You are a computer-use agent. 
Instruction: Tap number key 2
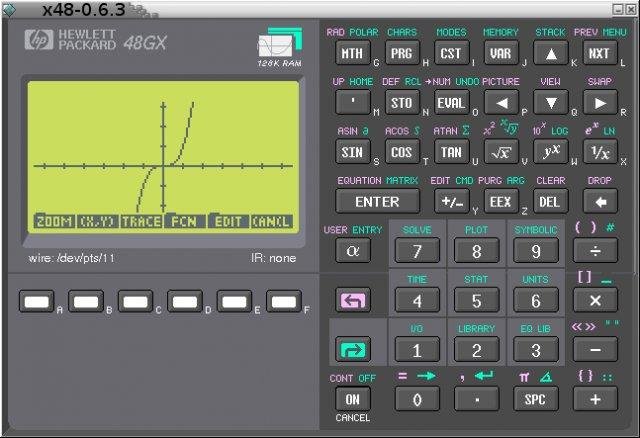click(476, 350)
